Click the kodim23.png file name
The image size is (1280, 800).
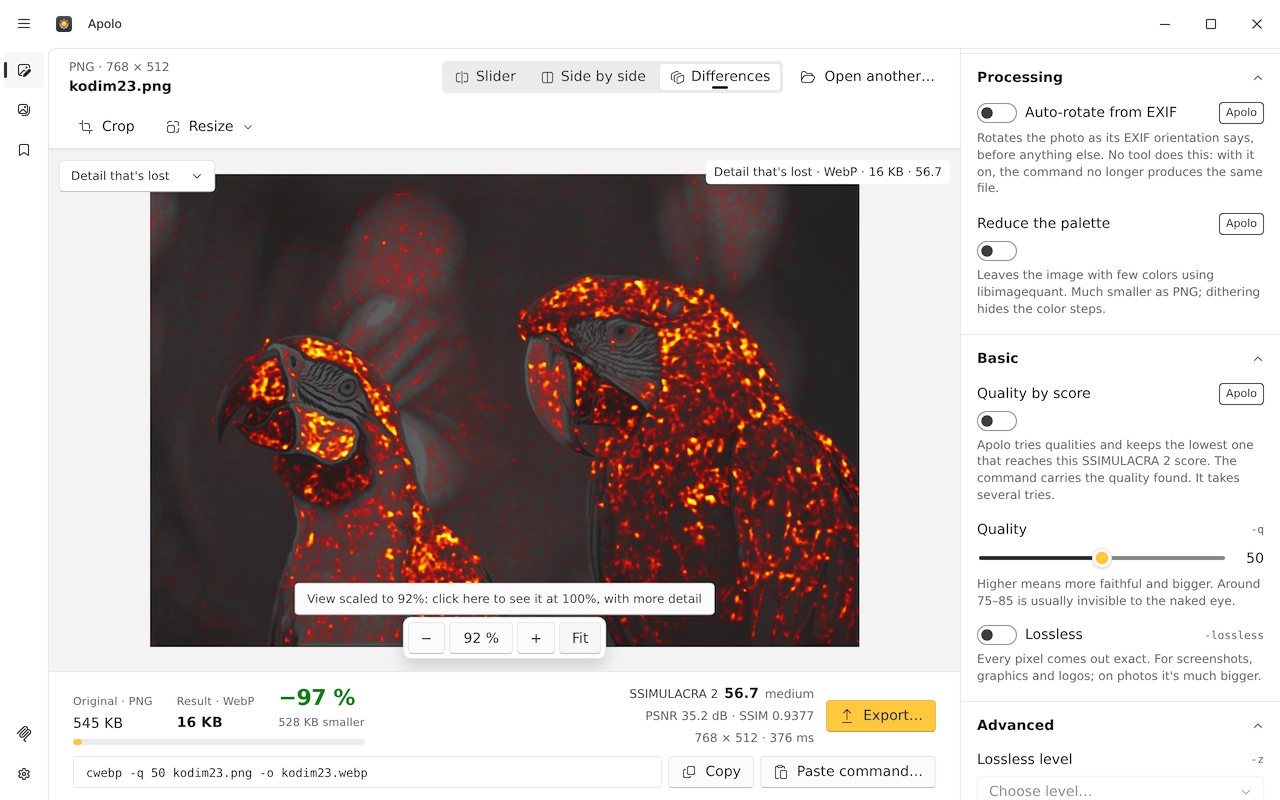[120, 86]
